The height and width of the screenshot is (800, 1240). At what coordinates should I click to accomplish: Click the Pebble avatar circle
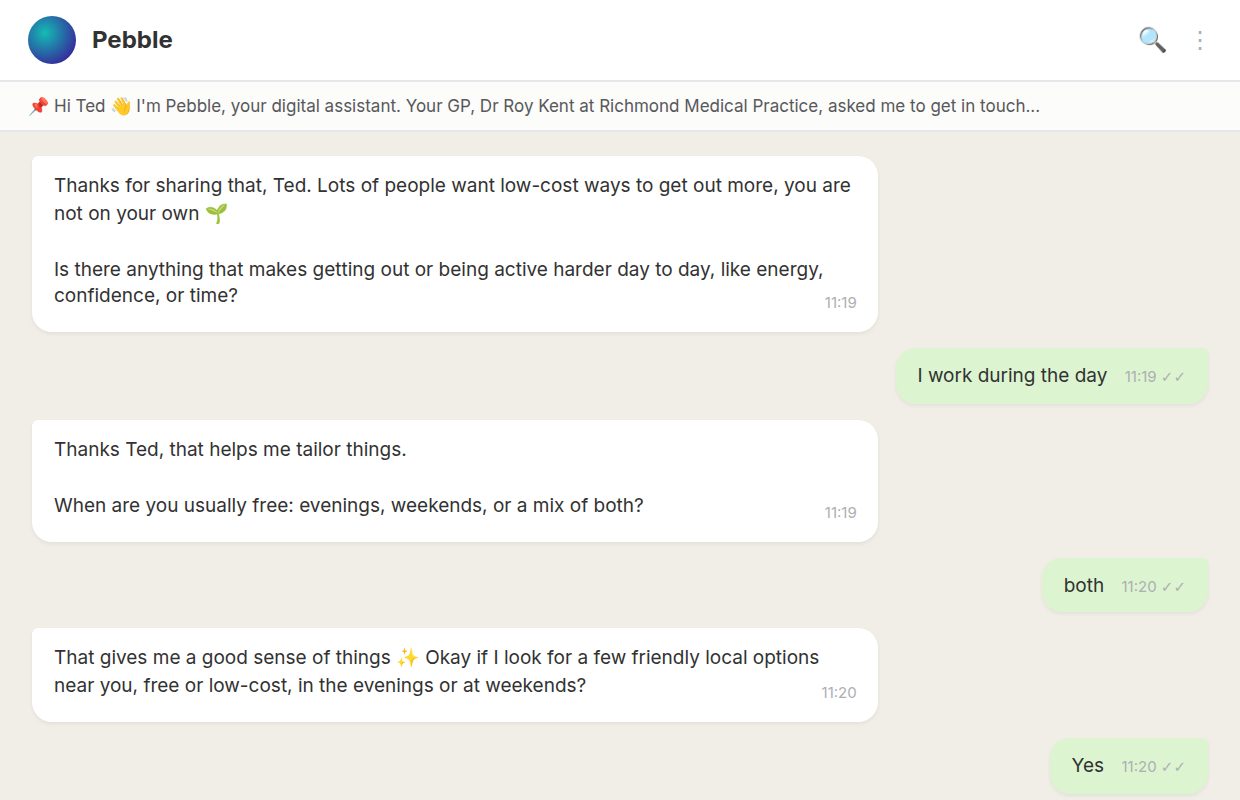point(52,40)
